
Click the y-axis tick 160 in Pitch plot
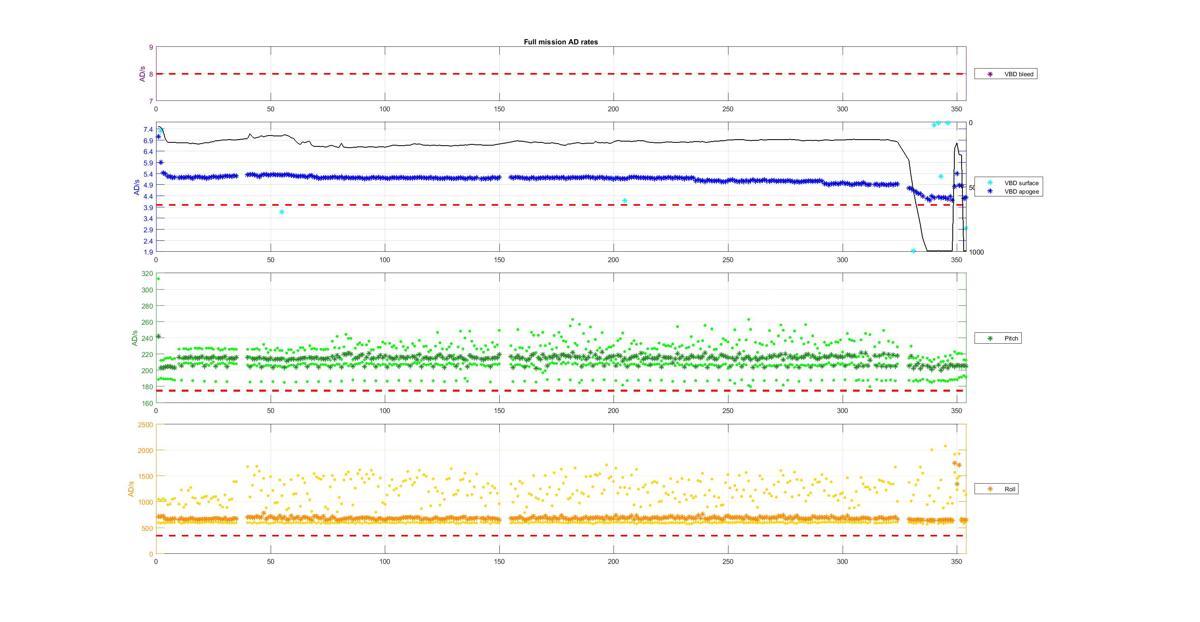[147, 403]
